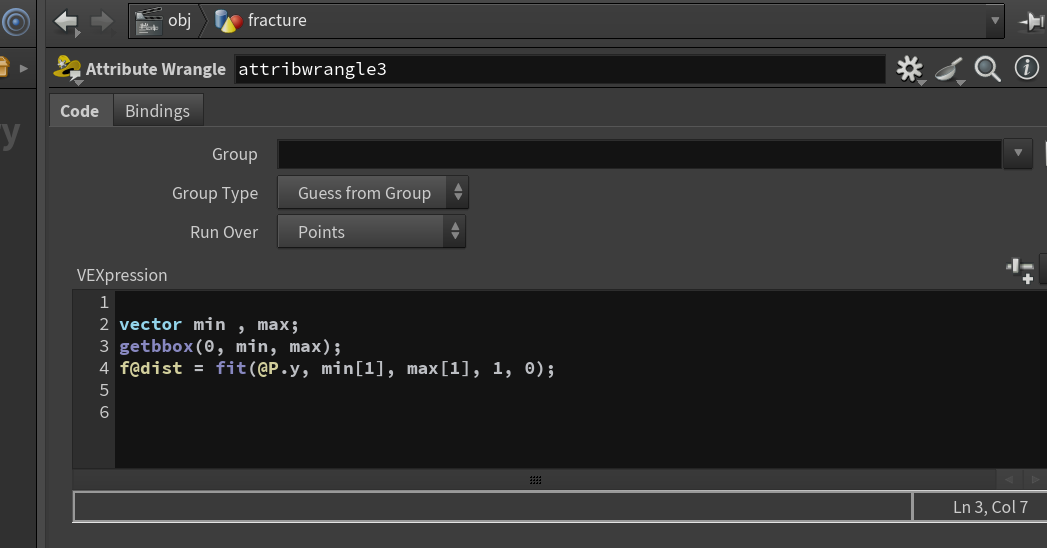Open the Run Over Points dropdown
The height and width of the screenshot is (548, 1047).
pyautogui.click(x=371, y=232)
